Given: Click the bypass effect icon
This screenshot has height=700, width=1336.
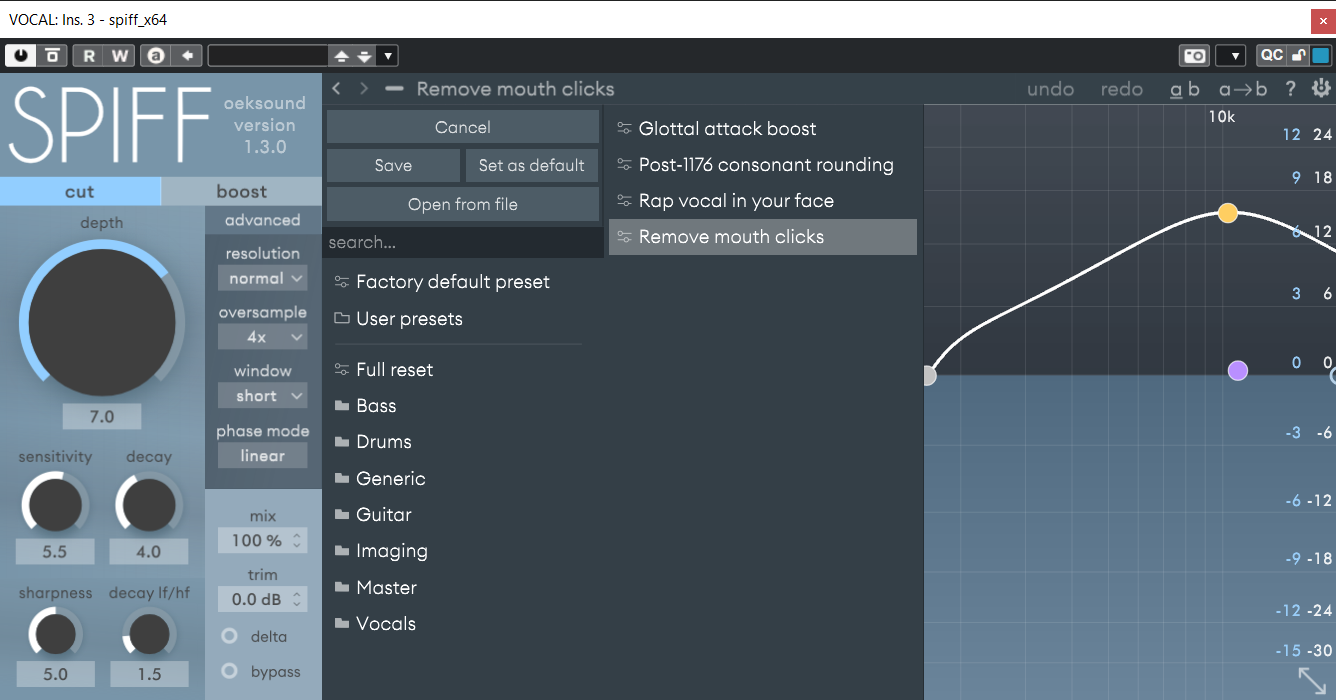Looking at the screenshot, I should tap(52, 56).
